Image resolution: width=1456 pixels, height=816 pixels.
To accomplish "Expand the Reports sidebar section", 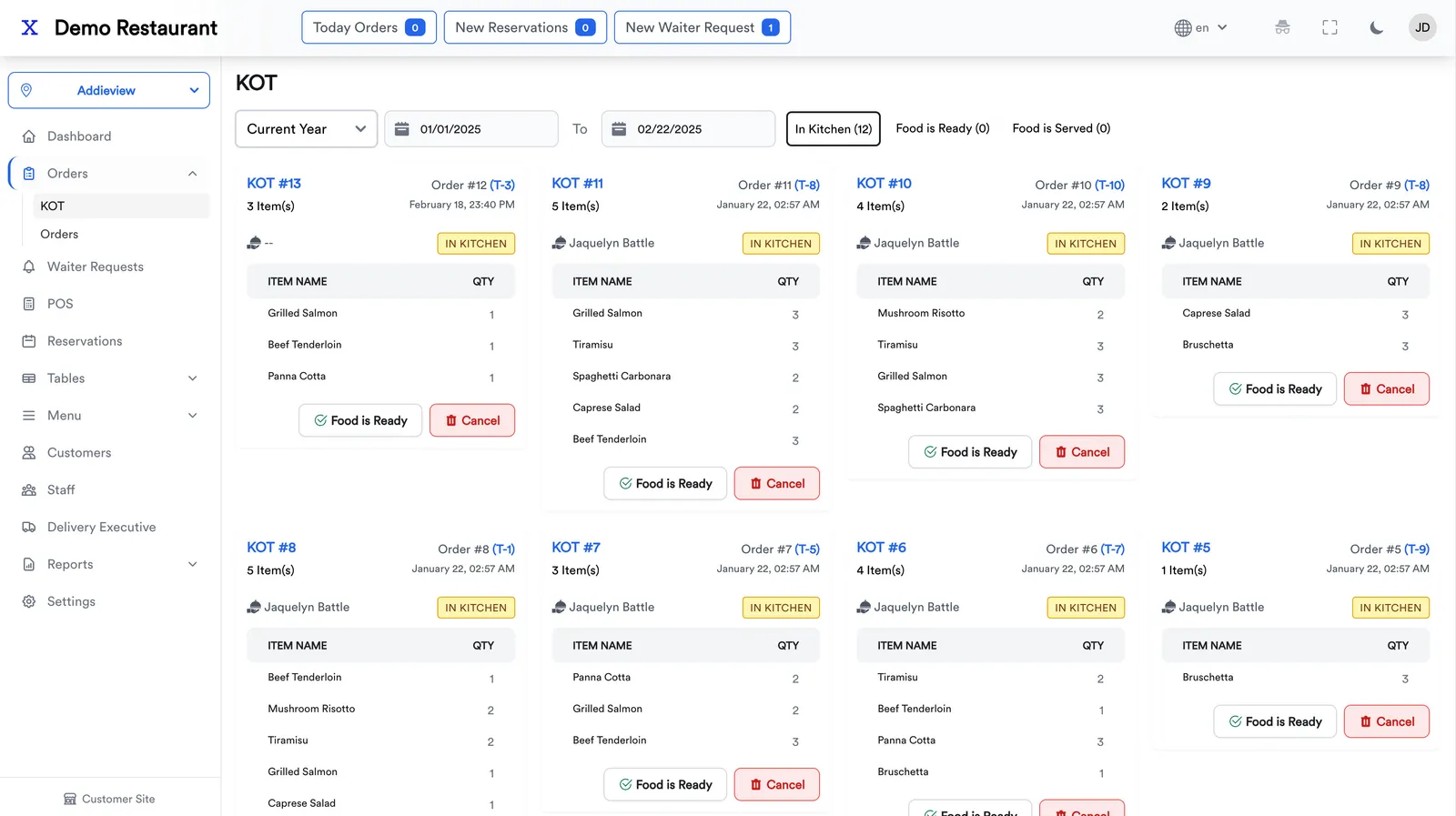I will [x=109, y=565].
